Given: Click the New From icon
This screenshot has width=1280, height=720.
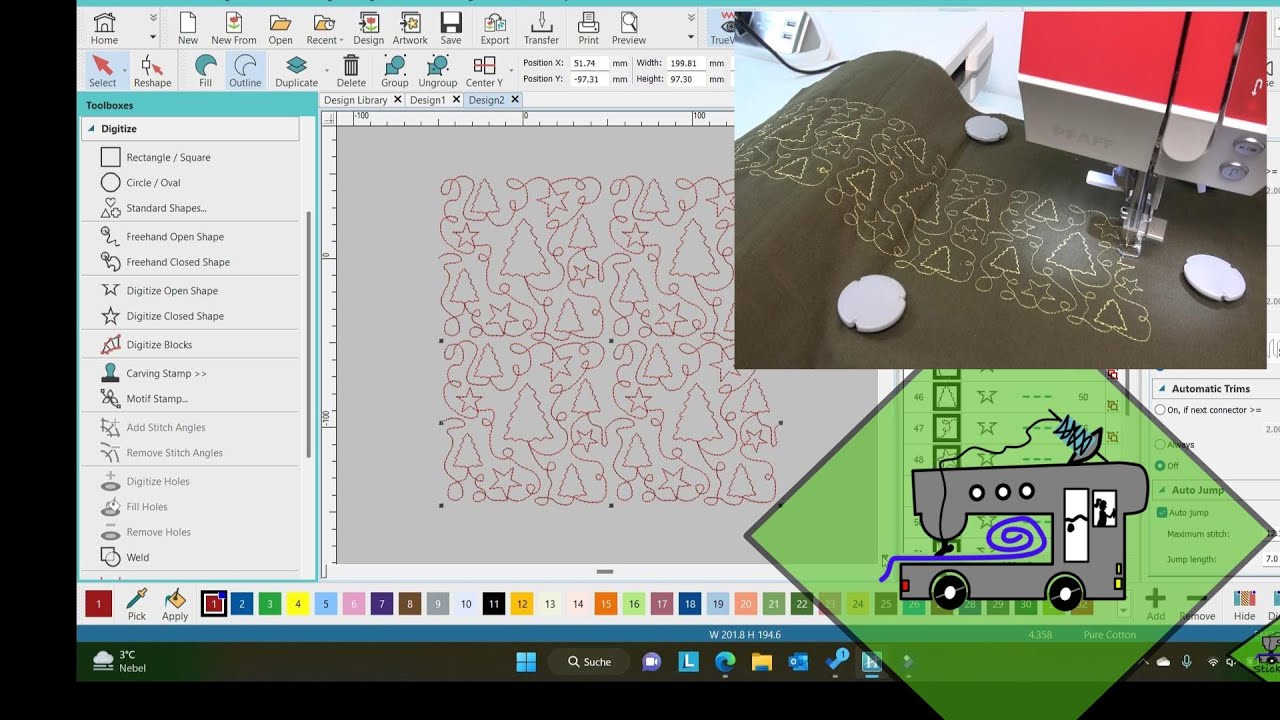Looking at the screenshot, I should (234, 28).
